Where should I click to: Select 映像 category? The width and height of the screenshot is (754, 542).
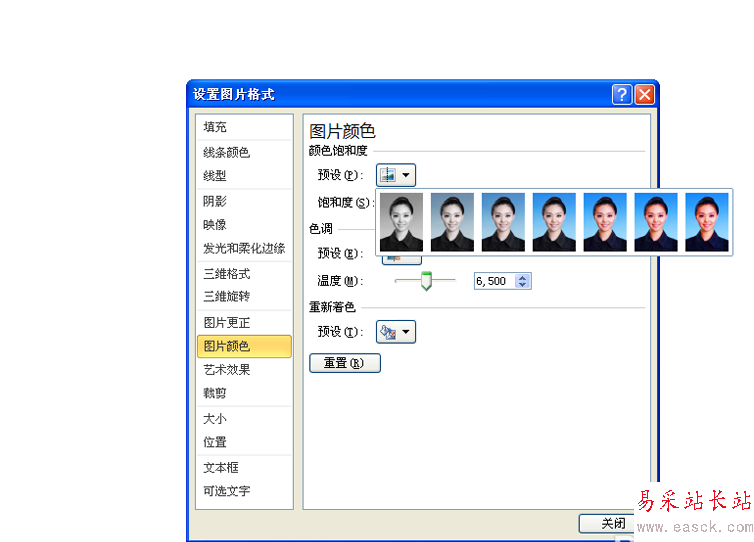point(244,225)
